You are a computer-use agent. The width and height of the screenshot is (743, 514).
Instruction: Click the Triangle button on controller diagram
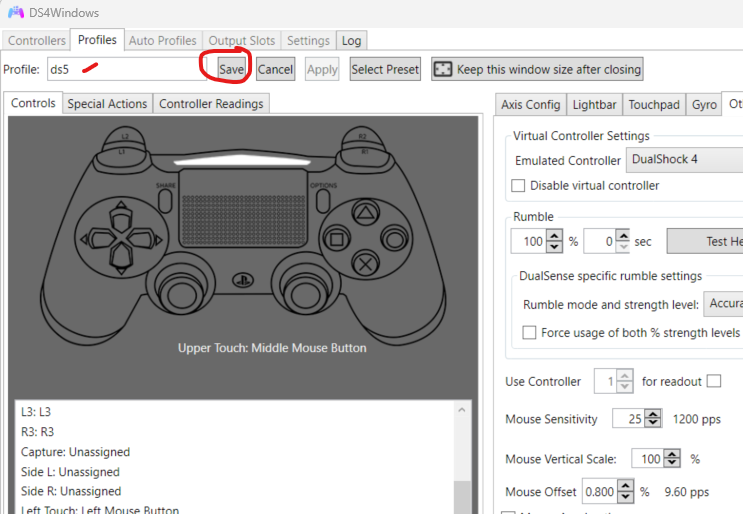[365, 213]
